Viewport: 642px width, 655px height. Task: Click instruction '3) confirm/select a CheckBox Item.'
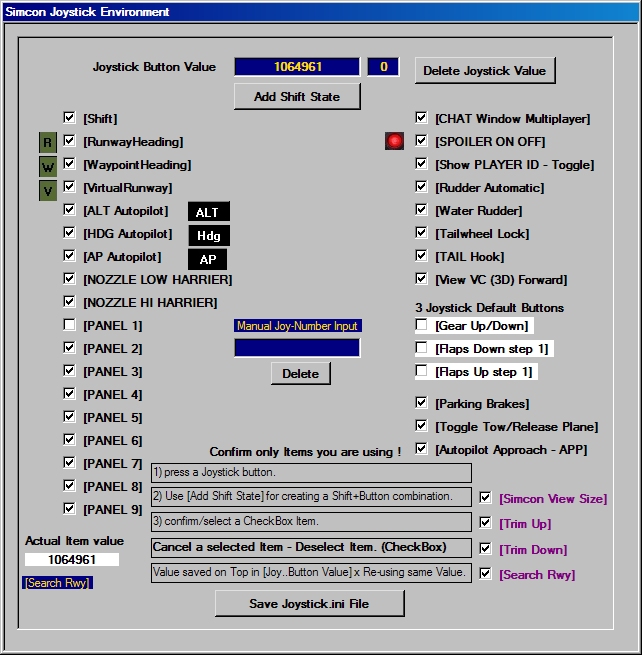(x=311, y=522)
